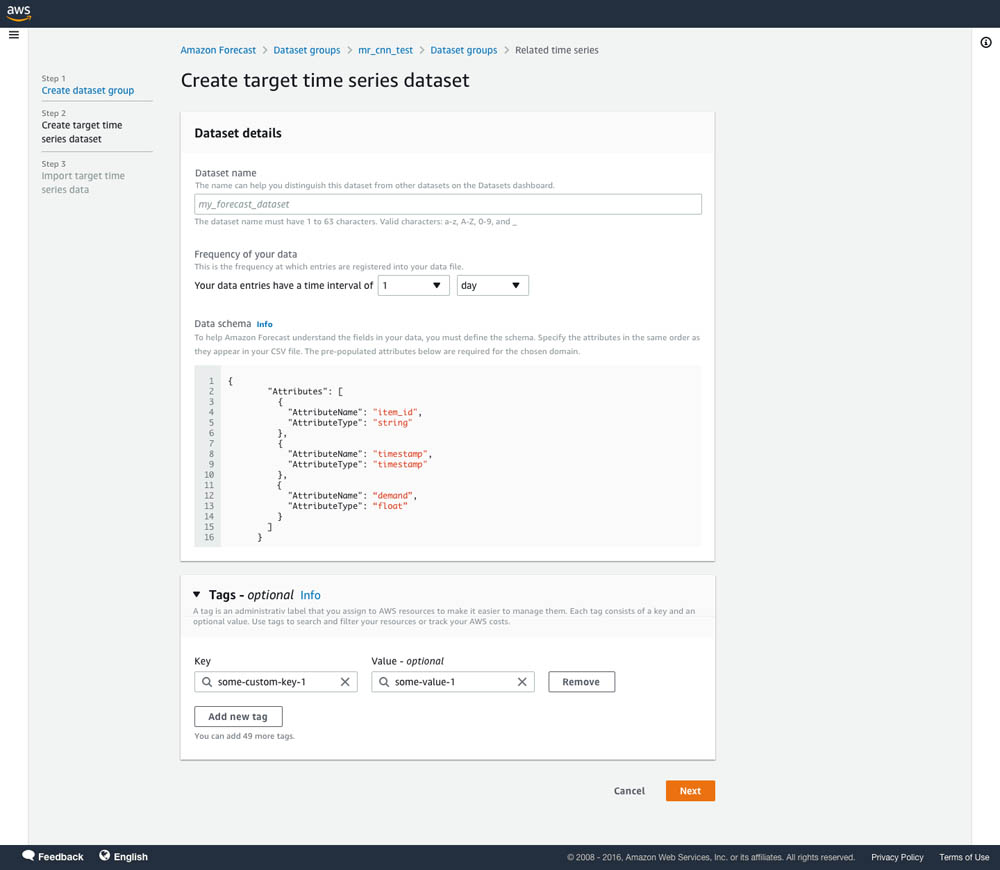Viewport: 1000px width, 870px height.
Task: Click the "string" attribute type in schema
Action: (x=392, y=422)
